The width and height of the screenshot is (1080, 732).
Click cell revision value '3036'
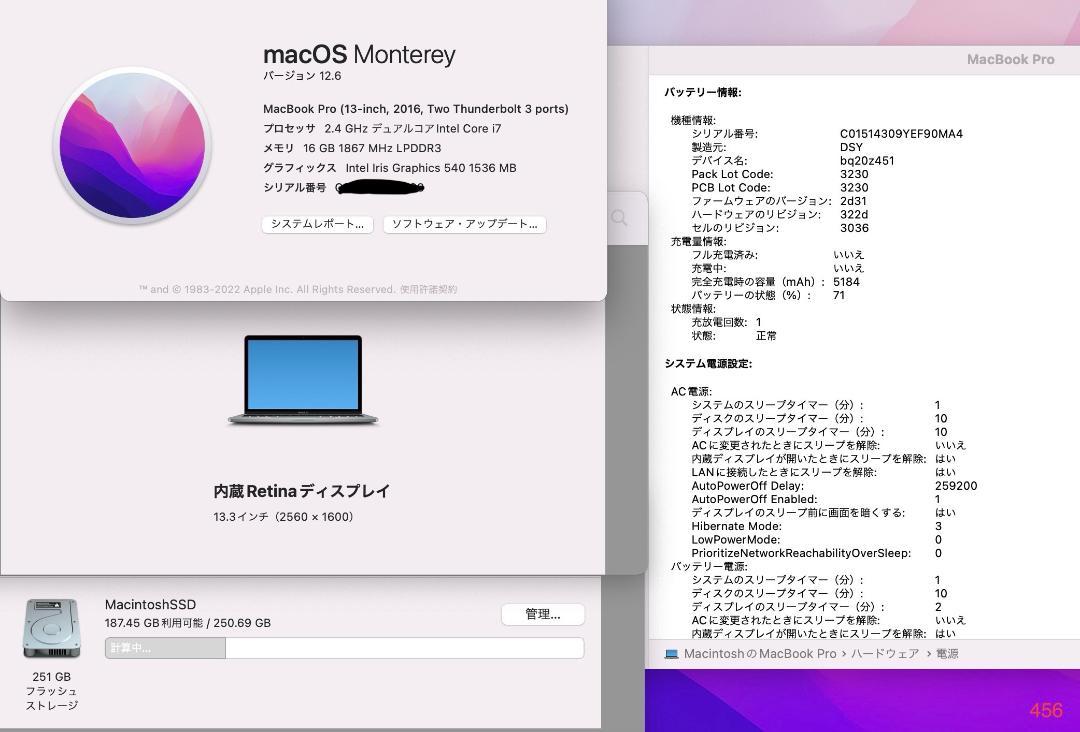(x=854, y=228)
